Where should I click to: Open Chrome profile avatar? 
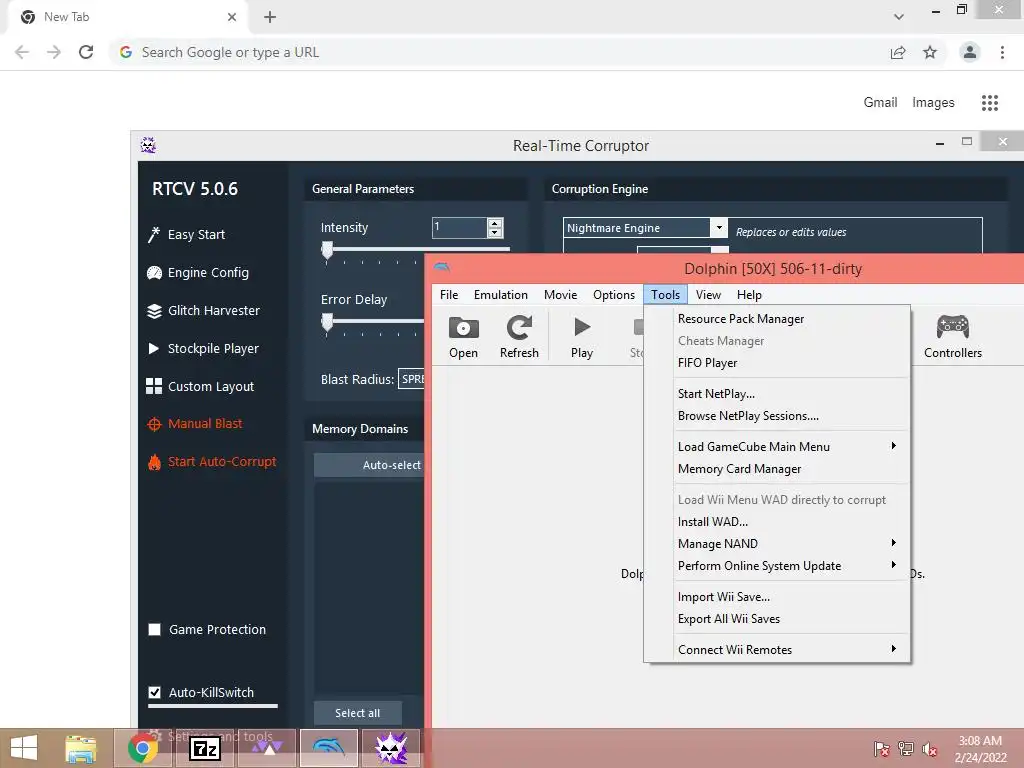tap(970, 52)
